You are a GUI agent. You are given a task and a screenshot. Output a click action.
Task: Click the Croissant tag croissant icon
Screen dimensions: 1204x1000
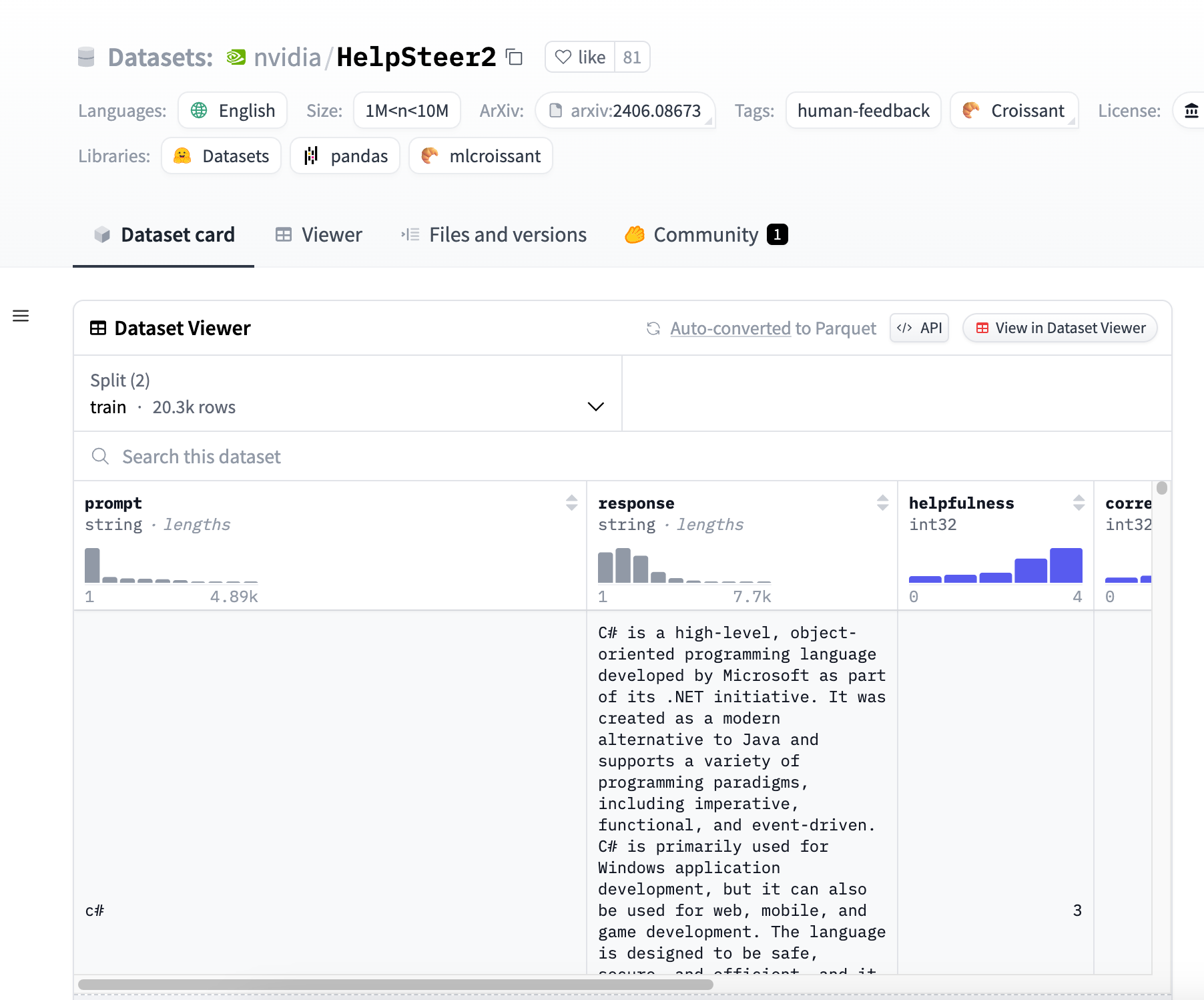pyautogui.click(x=971, y=110)
